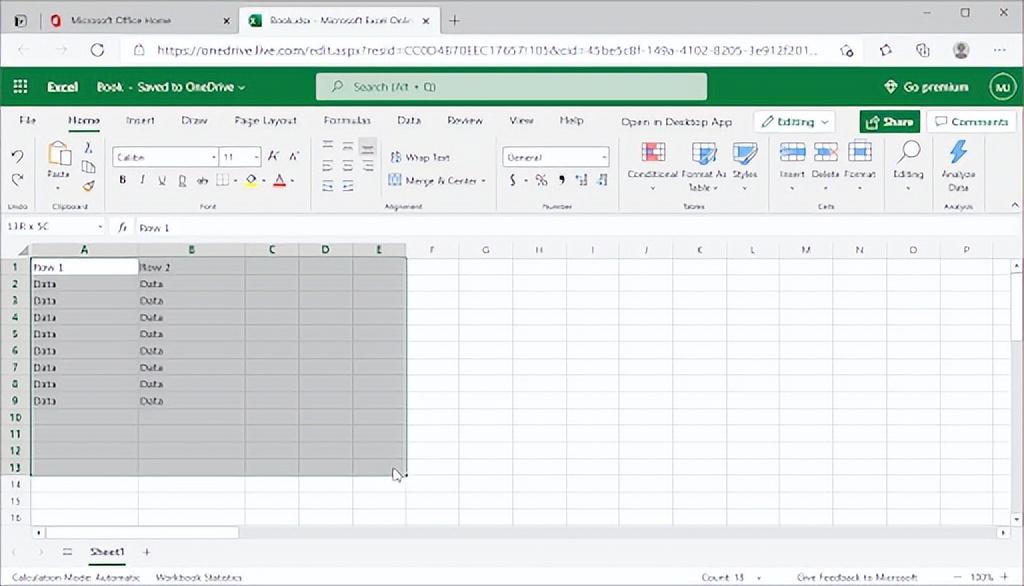Decrease font size
Image resolution: width=1024 pixels, height=586 pixels.
click(x=294, y=156)
